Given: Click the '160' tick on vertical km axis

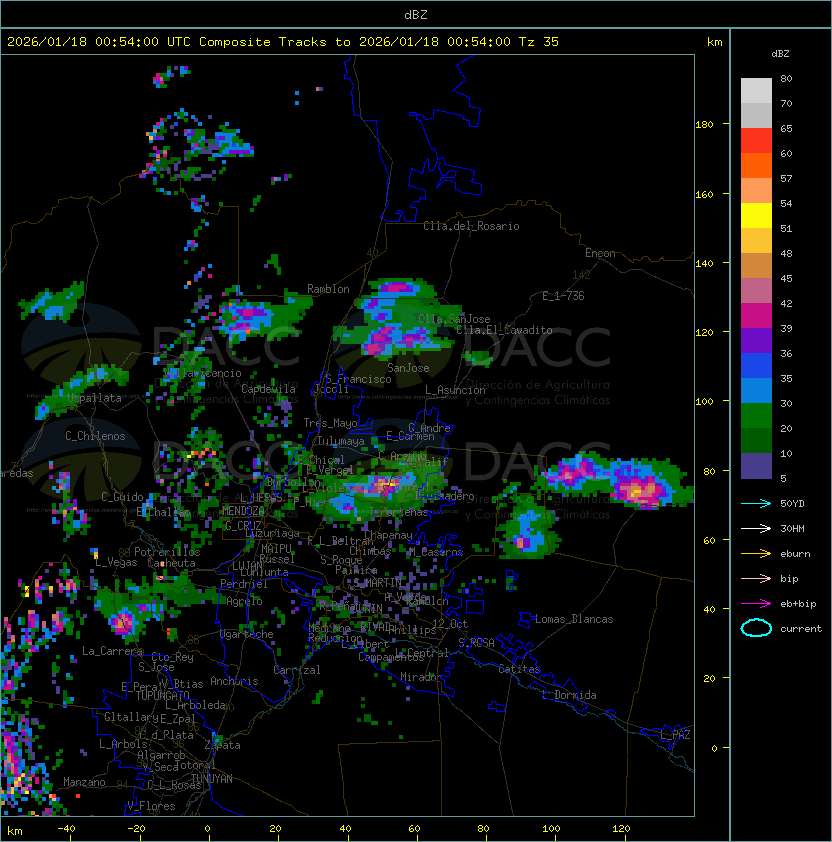Looking at the screenshot, I should click(704, 194).
